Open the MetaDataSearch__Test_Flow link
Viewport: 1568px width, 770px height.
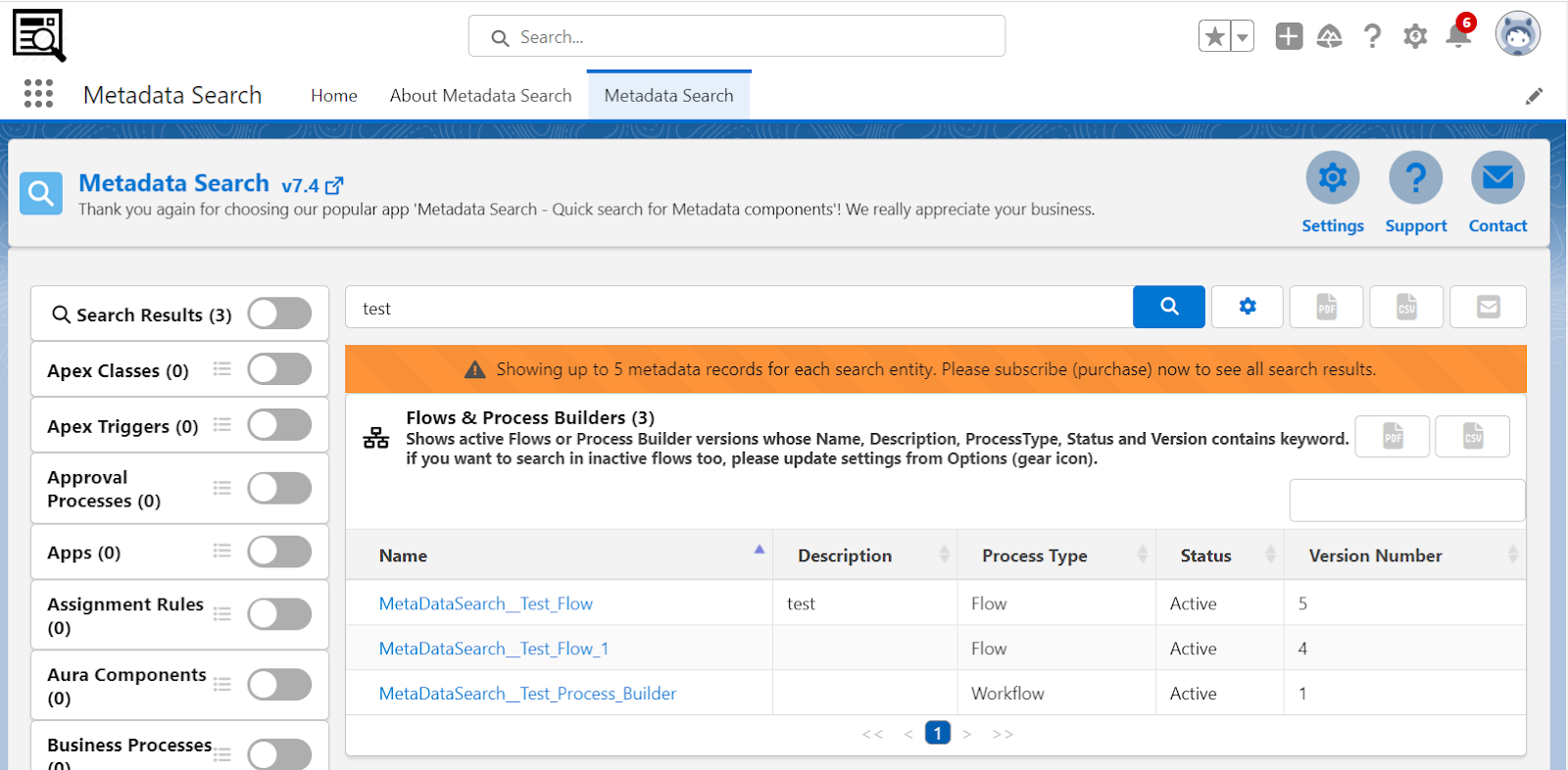486,603
